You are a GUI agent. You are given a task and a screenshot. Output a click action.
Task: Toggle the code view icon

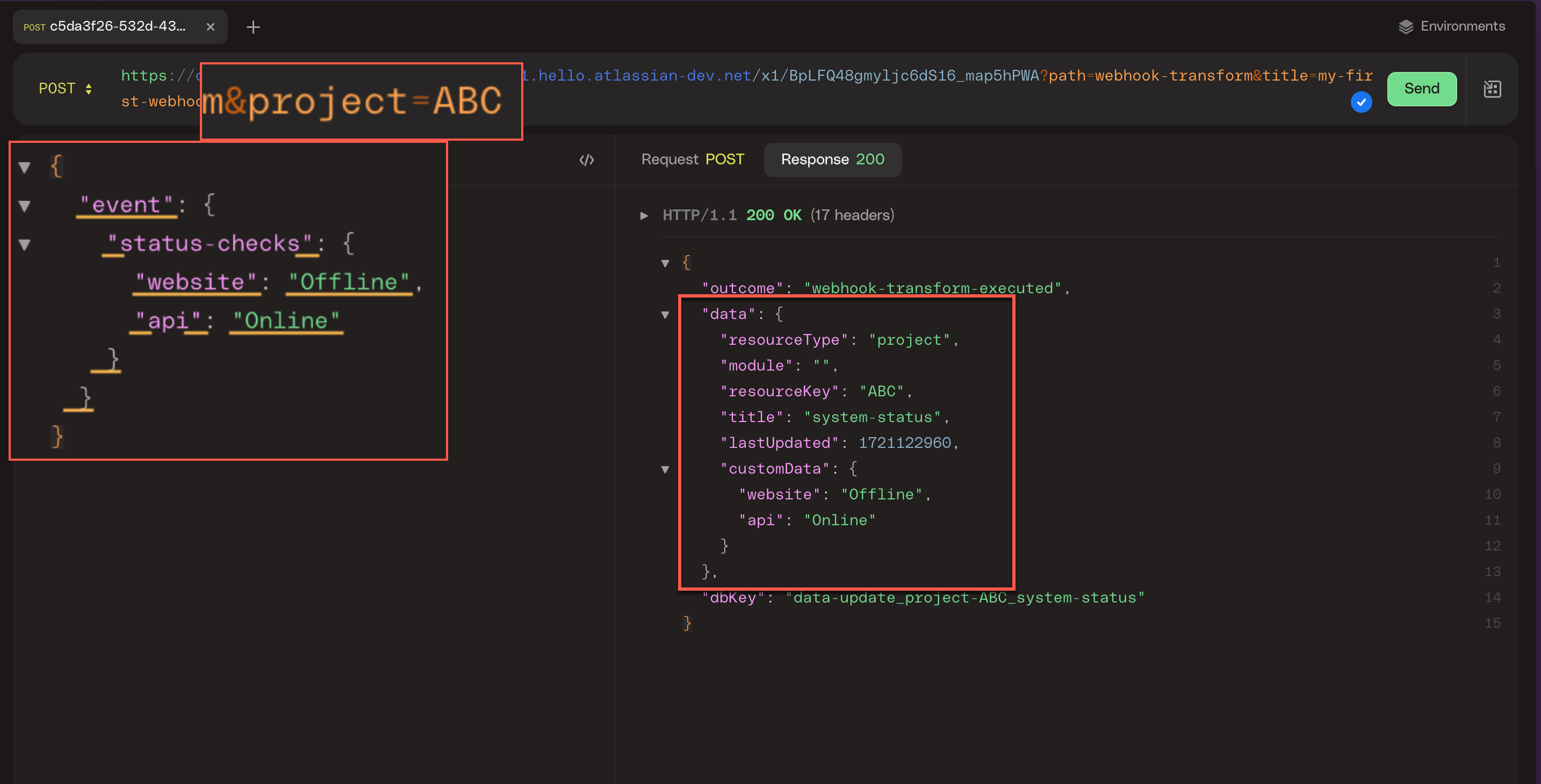(x=586, y=159)
